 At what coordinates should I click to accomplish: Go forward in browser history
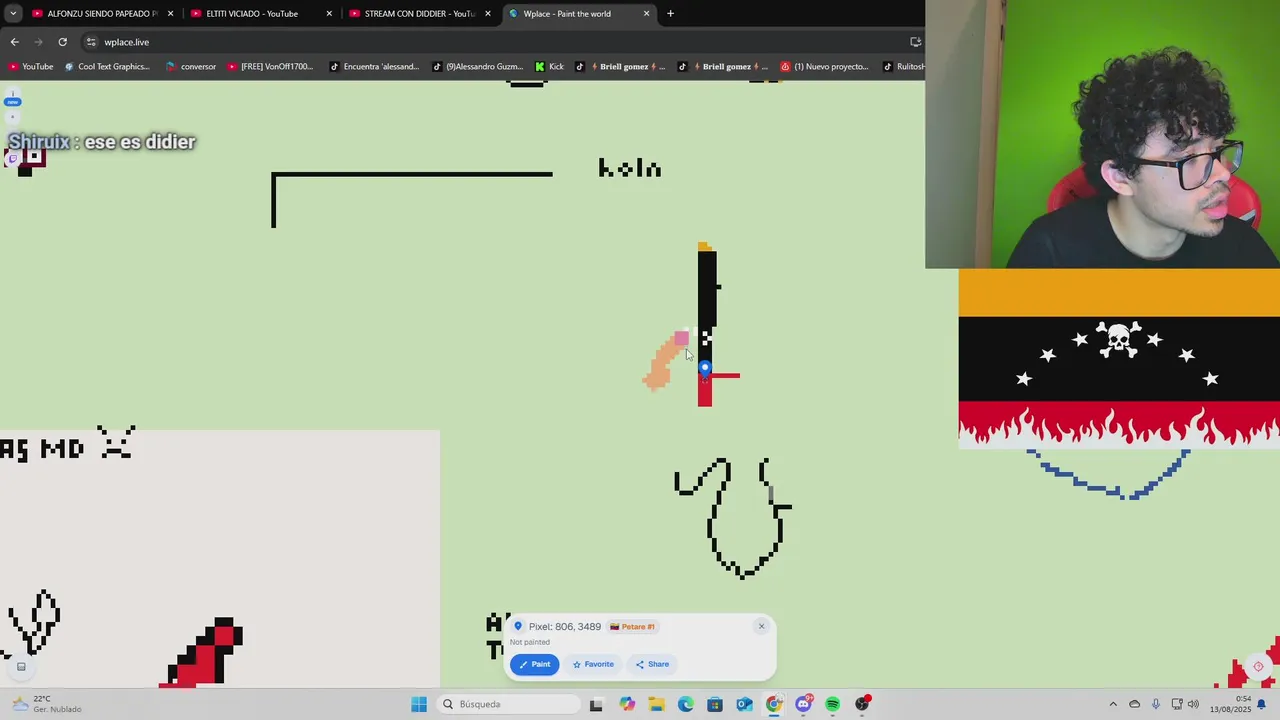point(38,42)
